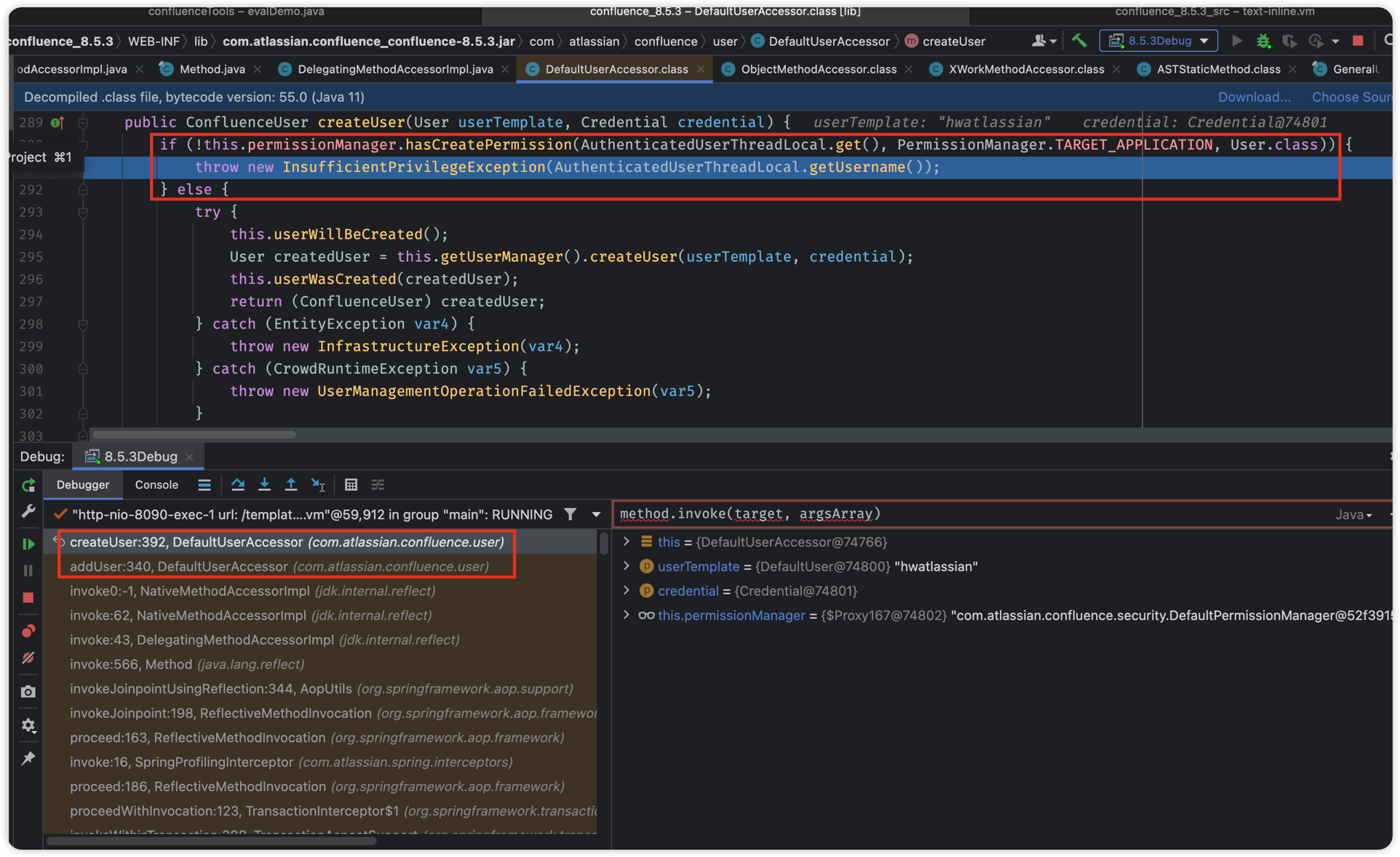1400x857 pixels.
Task: Click the Profiler run icon
Action: 1316,41
